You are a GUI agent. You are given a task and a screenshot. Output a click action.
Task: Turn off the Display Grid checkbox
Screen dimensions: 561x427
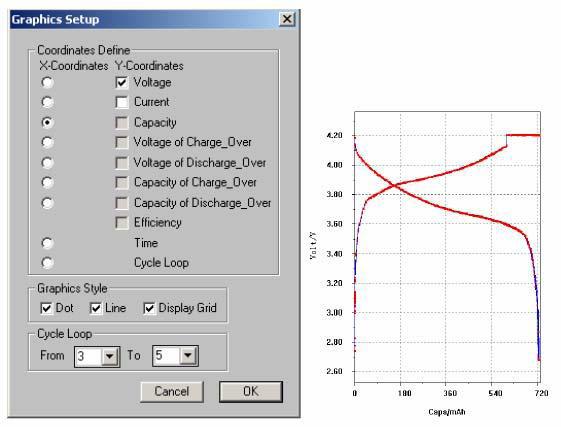click(149, 308)
